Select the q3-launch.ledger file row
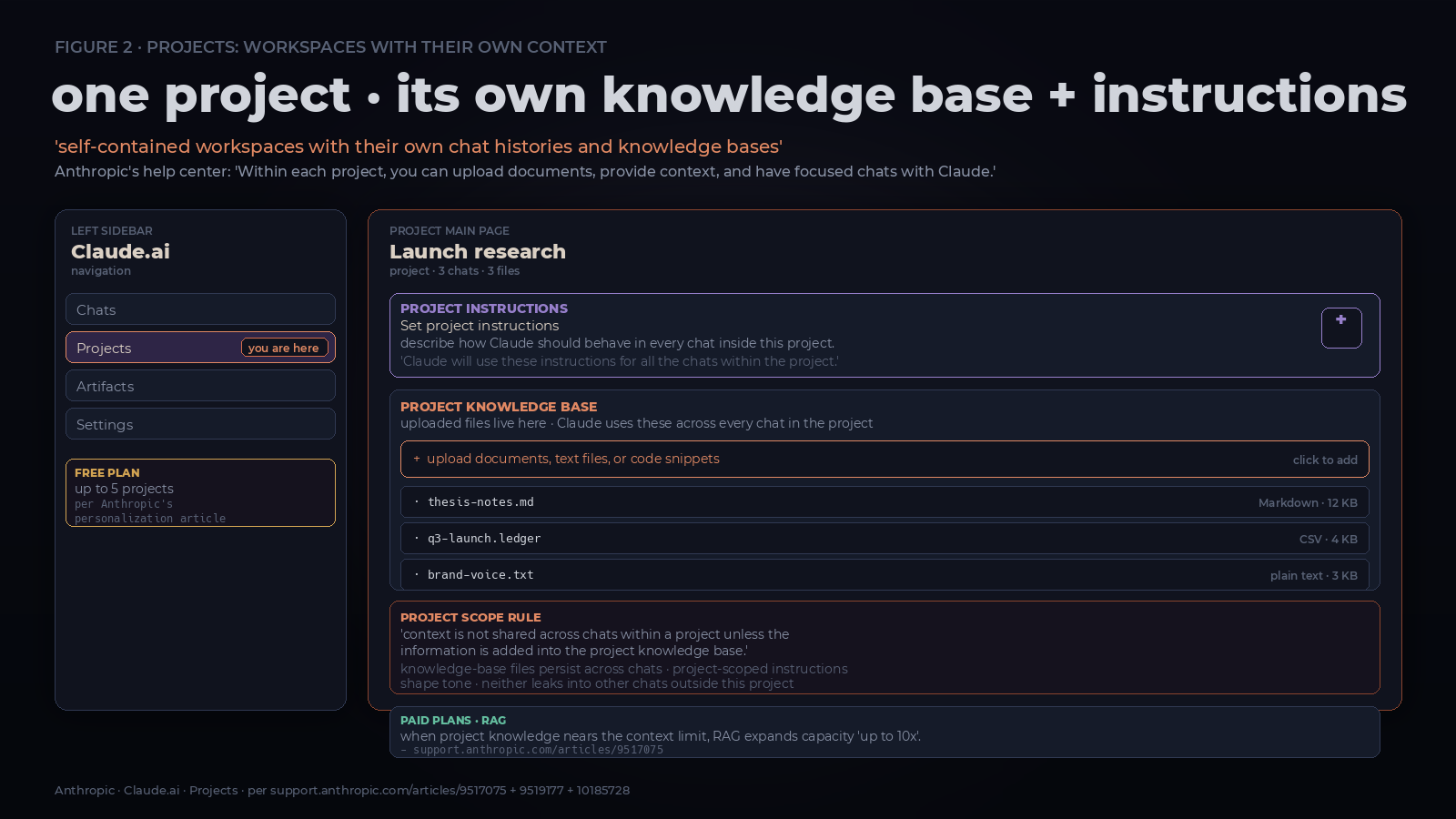This screenshot has height=819, width=1456. (885, 539)
